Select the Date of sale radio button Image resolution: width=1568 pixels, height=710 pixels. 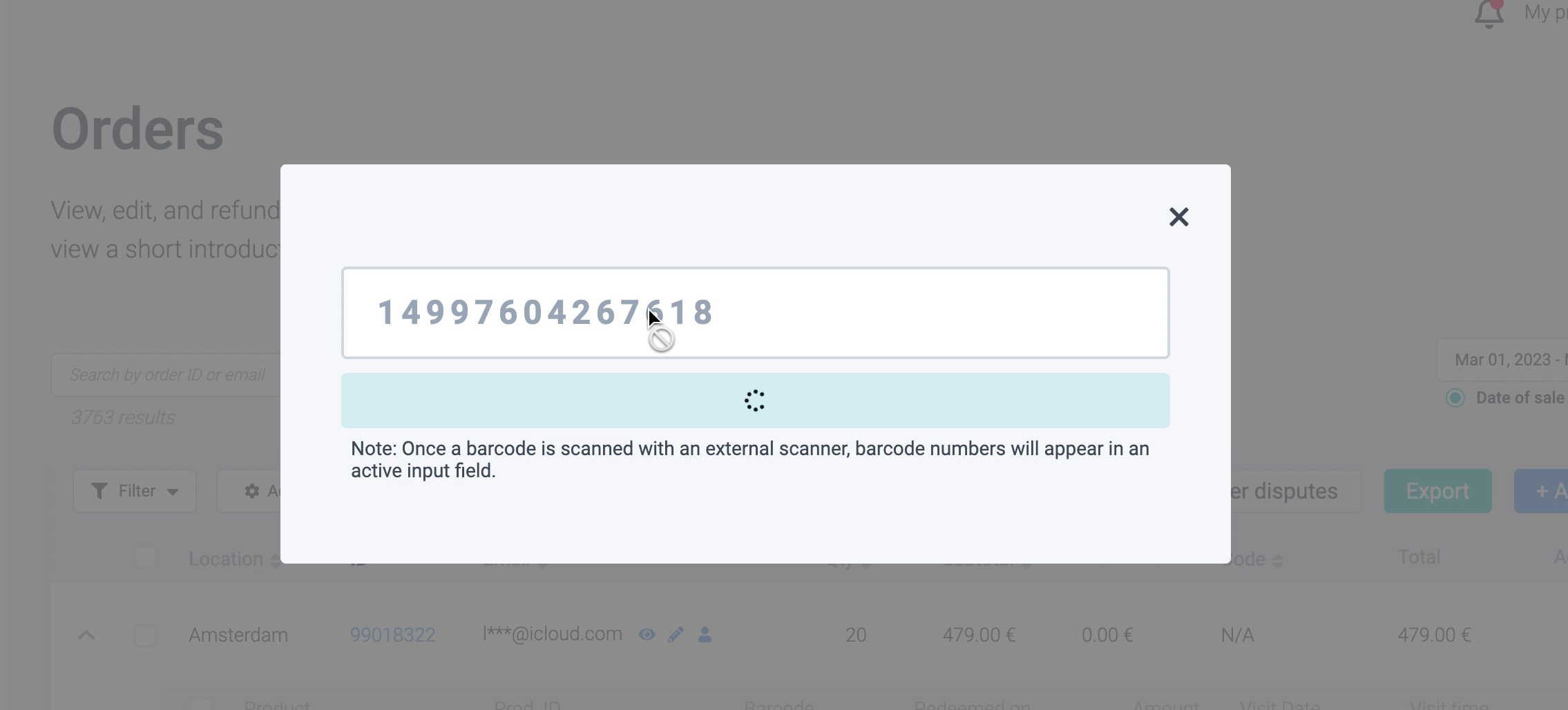[1455, 398]
